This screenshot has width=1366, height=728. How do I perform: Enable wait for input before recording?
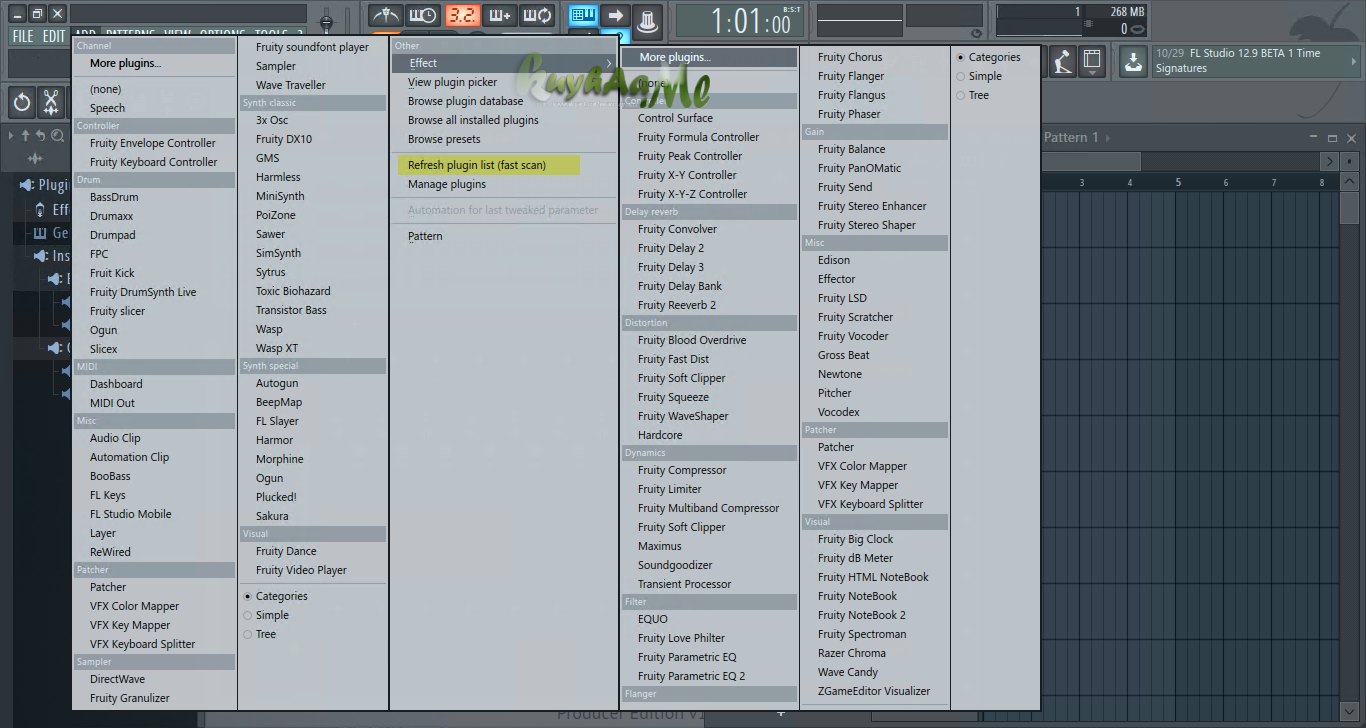tap(423, 15)
